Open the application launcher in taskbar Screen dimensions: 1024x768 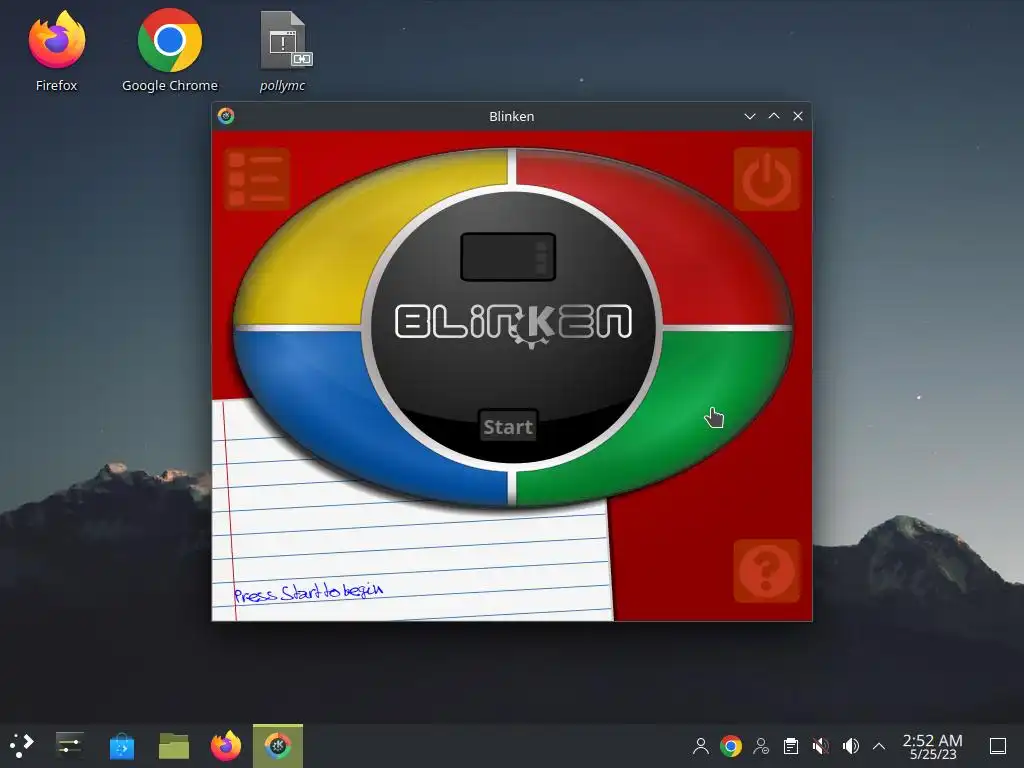click(22, 745)
